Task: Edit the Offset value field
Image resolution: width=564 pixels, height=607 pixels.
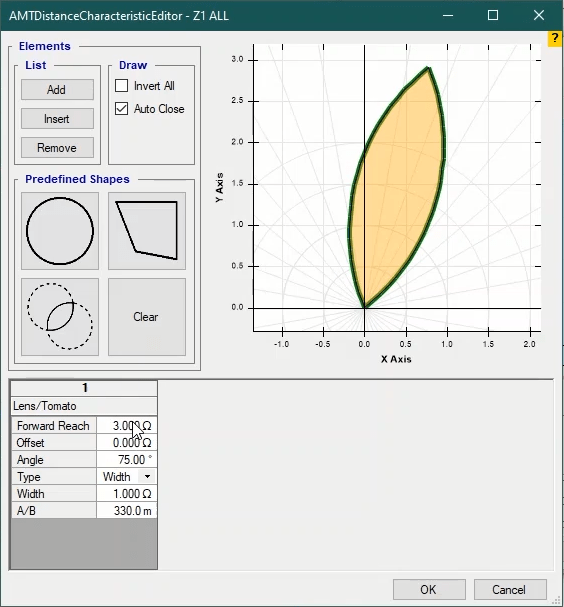Action: 127,442
